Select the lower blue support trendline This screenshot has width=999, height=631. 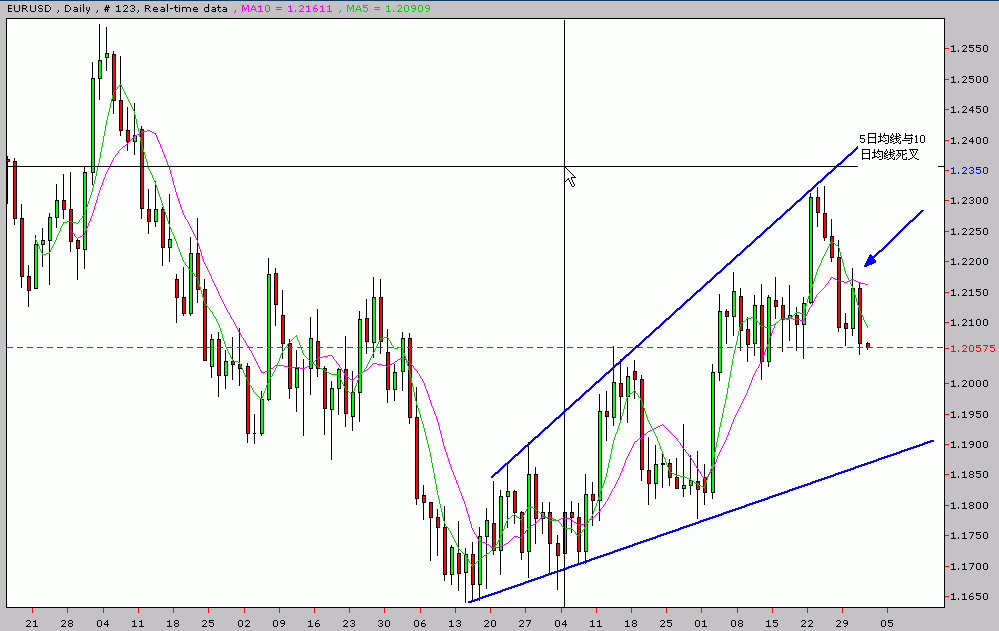[701, 521]
